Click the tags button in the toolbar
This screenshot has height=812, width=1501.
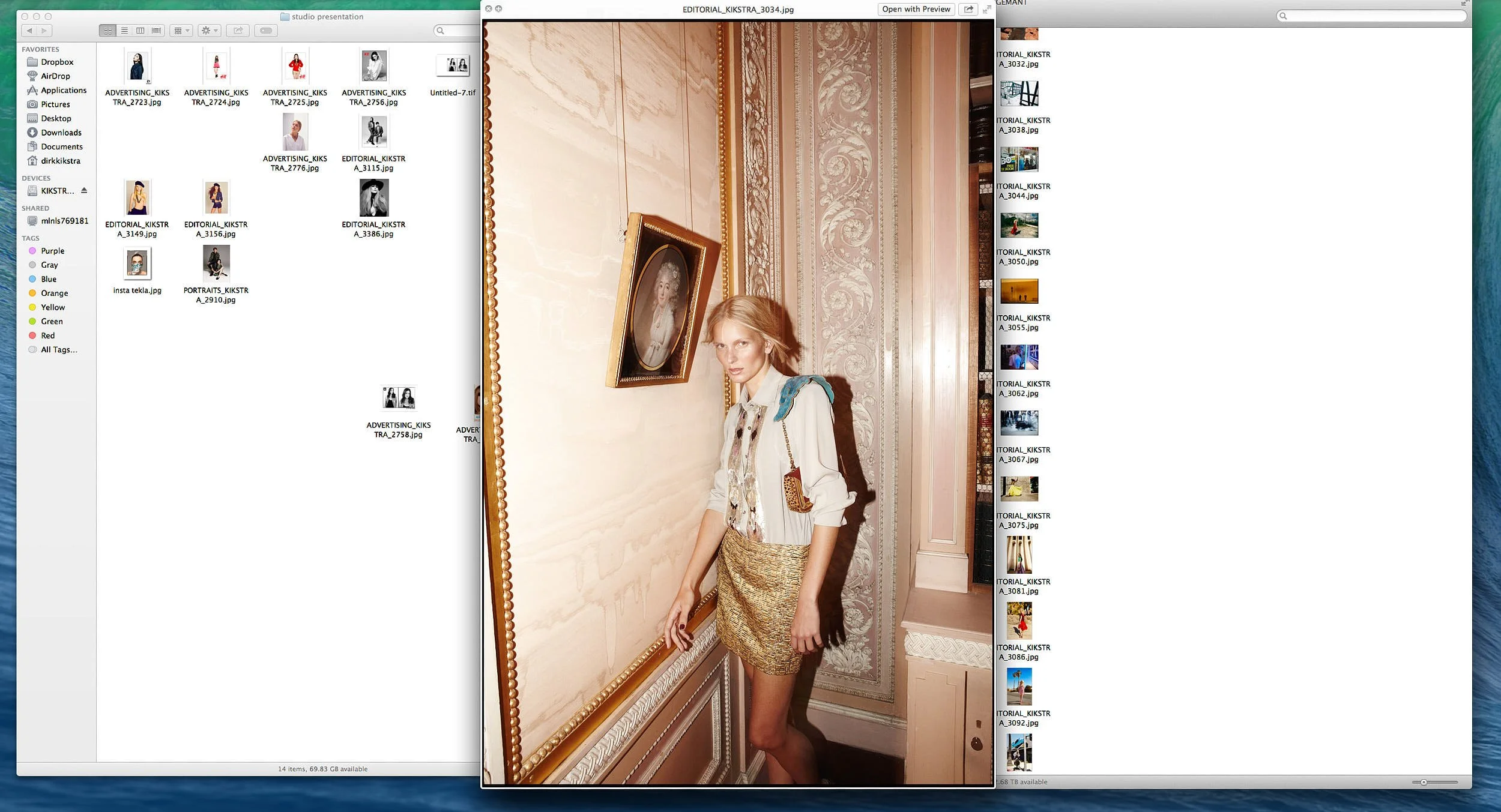pyautogui.click(x=266, y=31)
